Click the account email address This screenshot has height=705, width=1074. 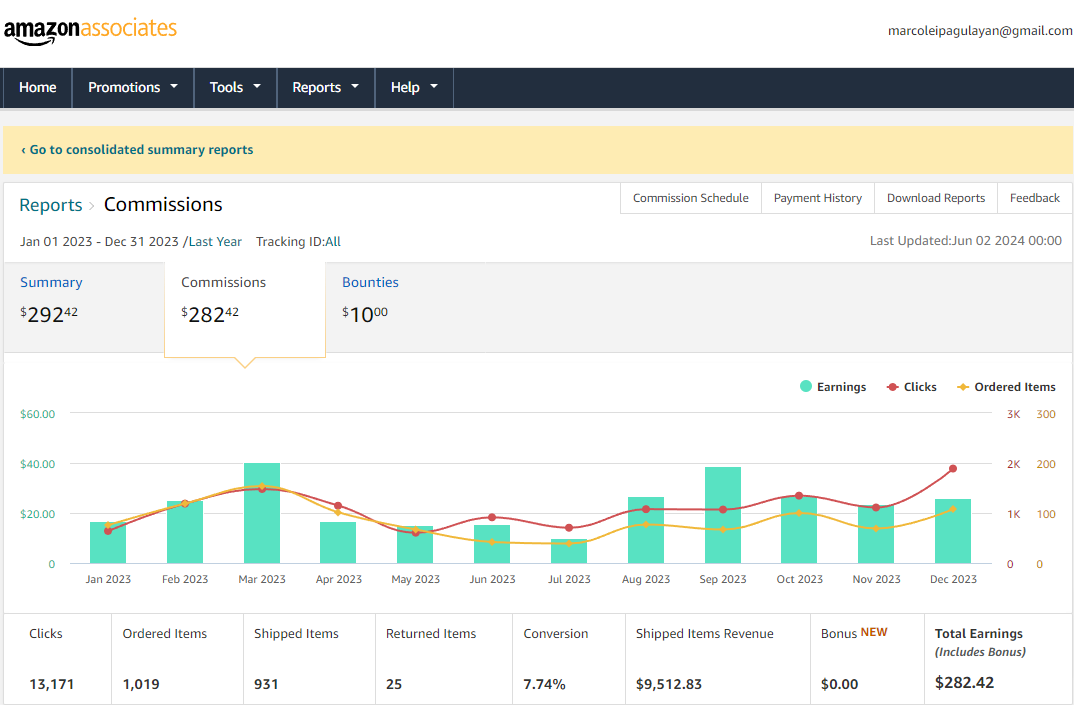click(x=980, y=31)
